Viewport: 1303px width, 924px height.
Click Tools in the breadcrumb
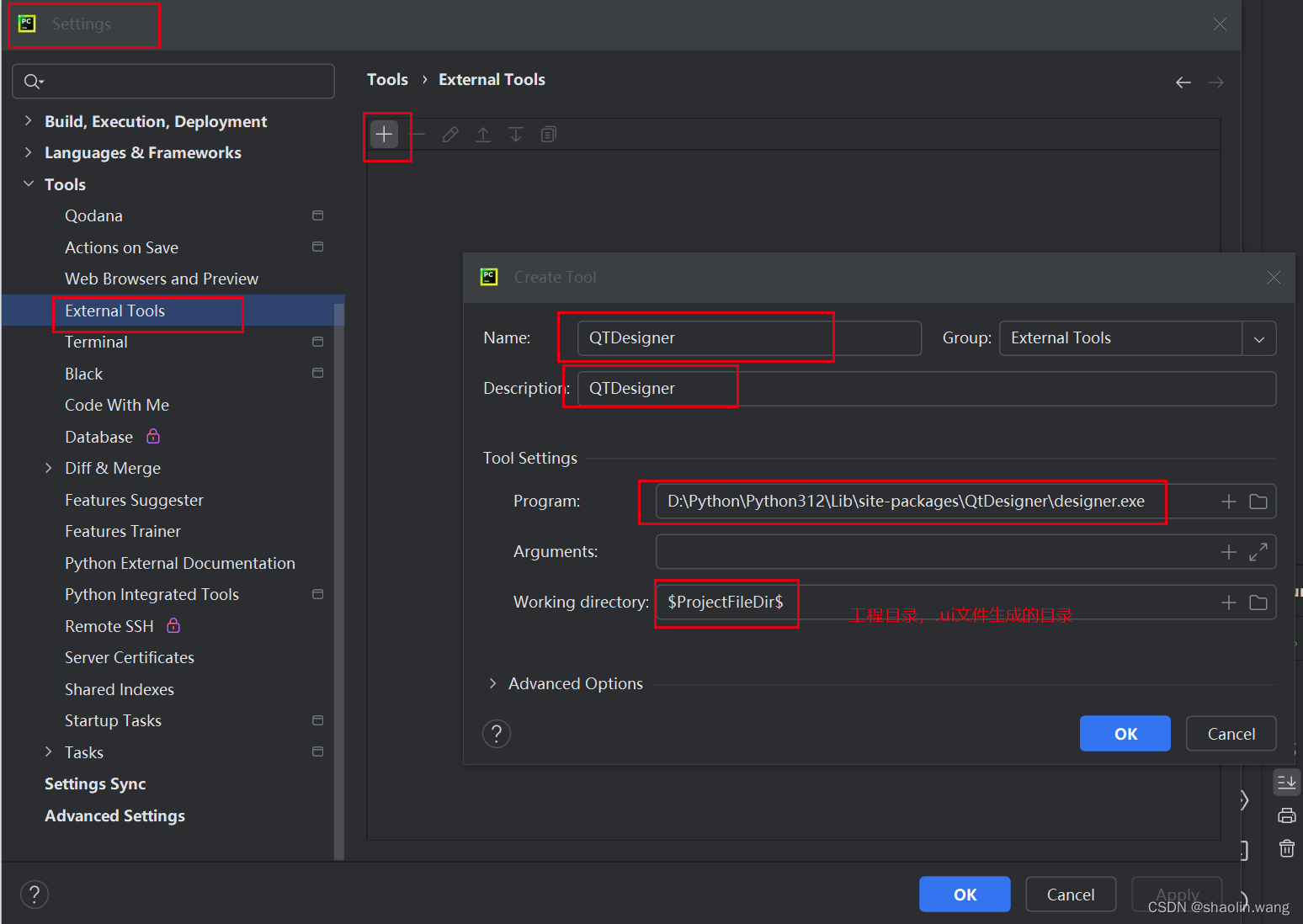pos(387,79)
